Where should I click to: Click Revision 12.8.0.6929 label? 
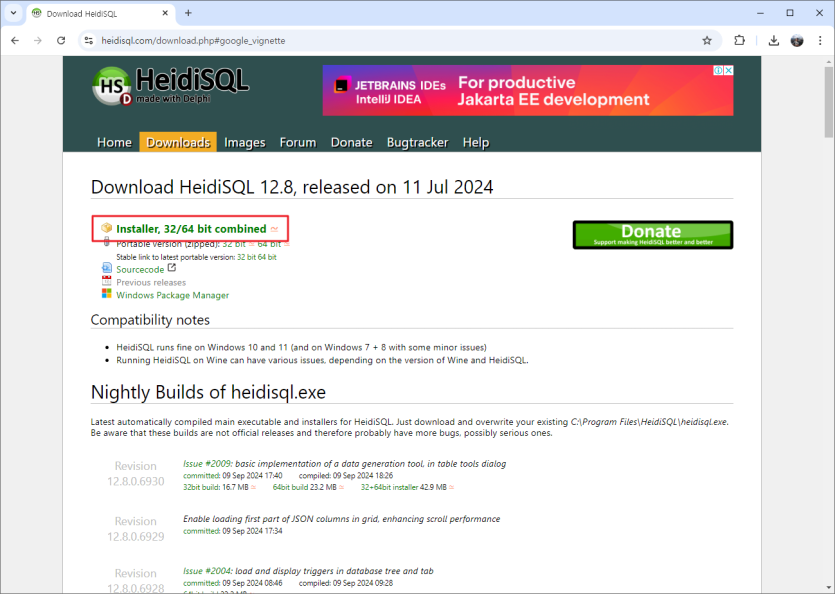click(x=136, y=529)
